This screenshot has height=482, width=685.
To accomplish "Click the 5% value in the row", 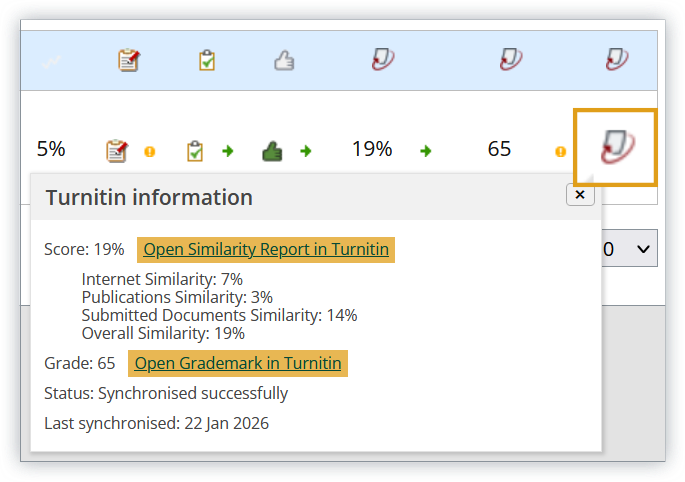I will coord(51,149).
